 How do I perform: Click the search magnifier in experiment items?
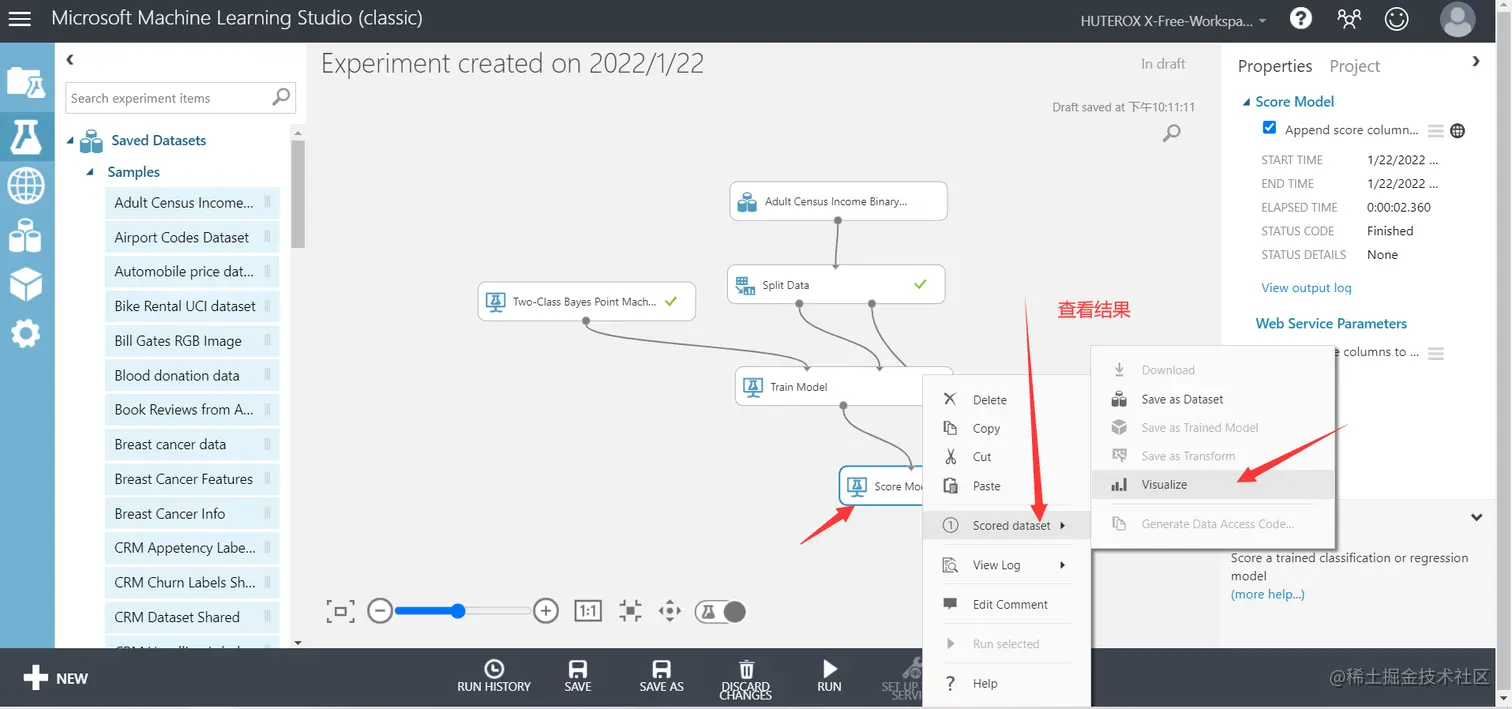click(x=281, y=97)
